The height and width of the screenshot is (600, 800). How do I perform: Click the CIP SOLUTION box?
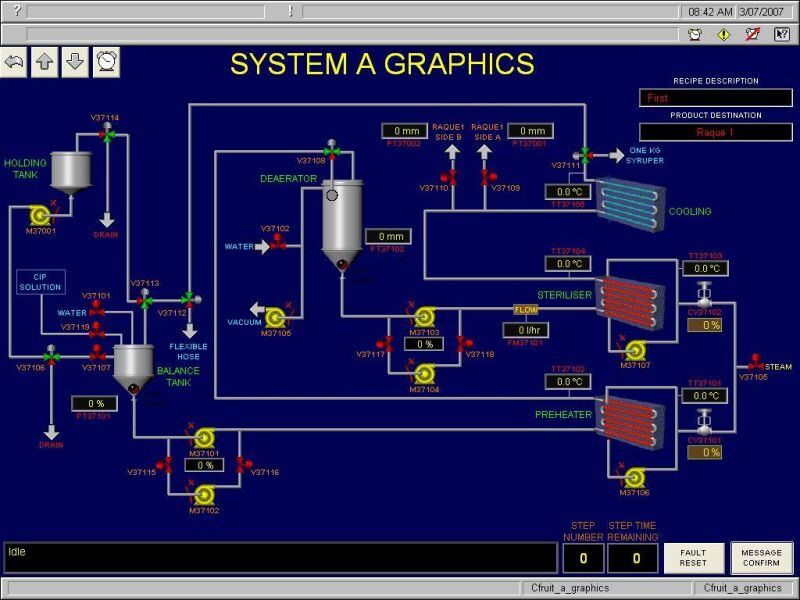(41, 282)
